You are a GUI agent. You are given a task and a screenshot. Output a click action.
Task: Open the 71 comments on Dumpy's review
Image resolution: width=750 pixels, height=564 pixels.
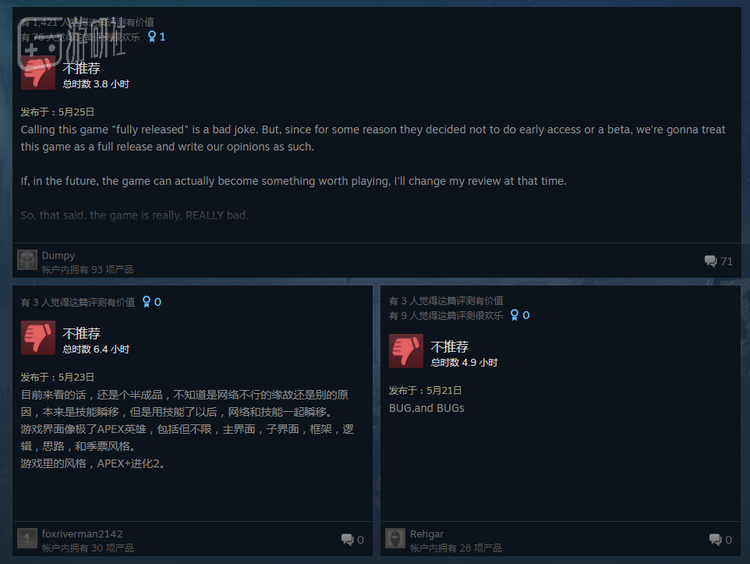point(718,261)
